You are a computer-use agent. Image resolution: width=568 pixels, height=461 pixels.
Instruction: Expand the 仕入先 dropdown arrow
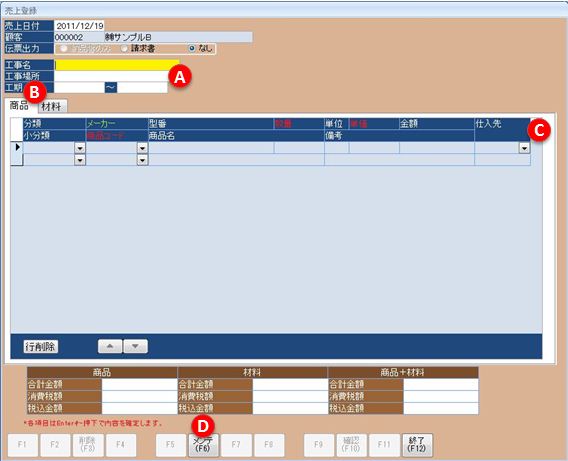click(524, 148)
